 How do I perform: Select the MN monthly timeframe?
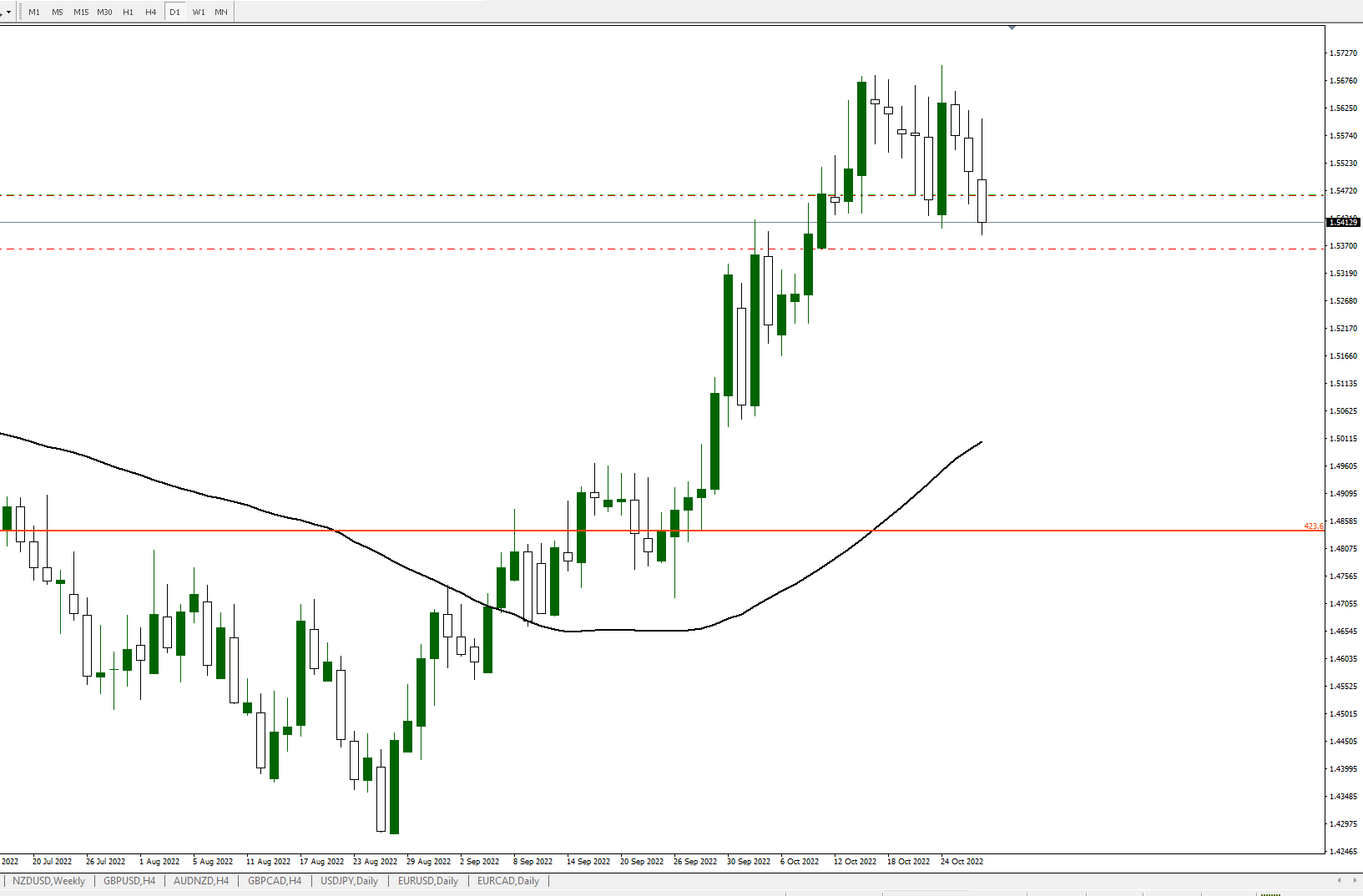(x=221, y=12)
